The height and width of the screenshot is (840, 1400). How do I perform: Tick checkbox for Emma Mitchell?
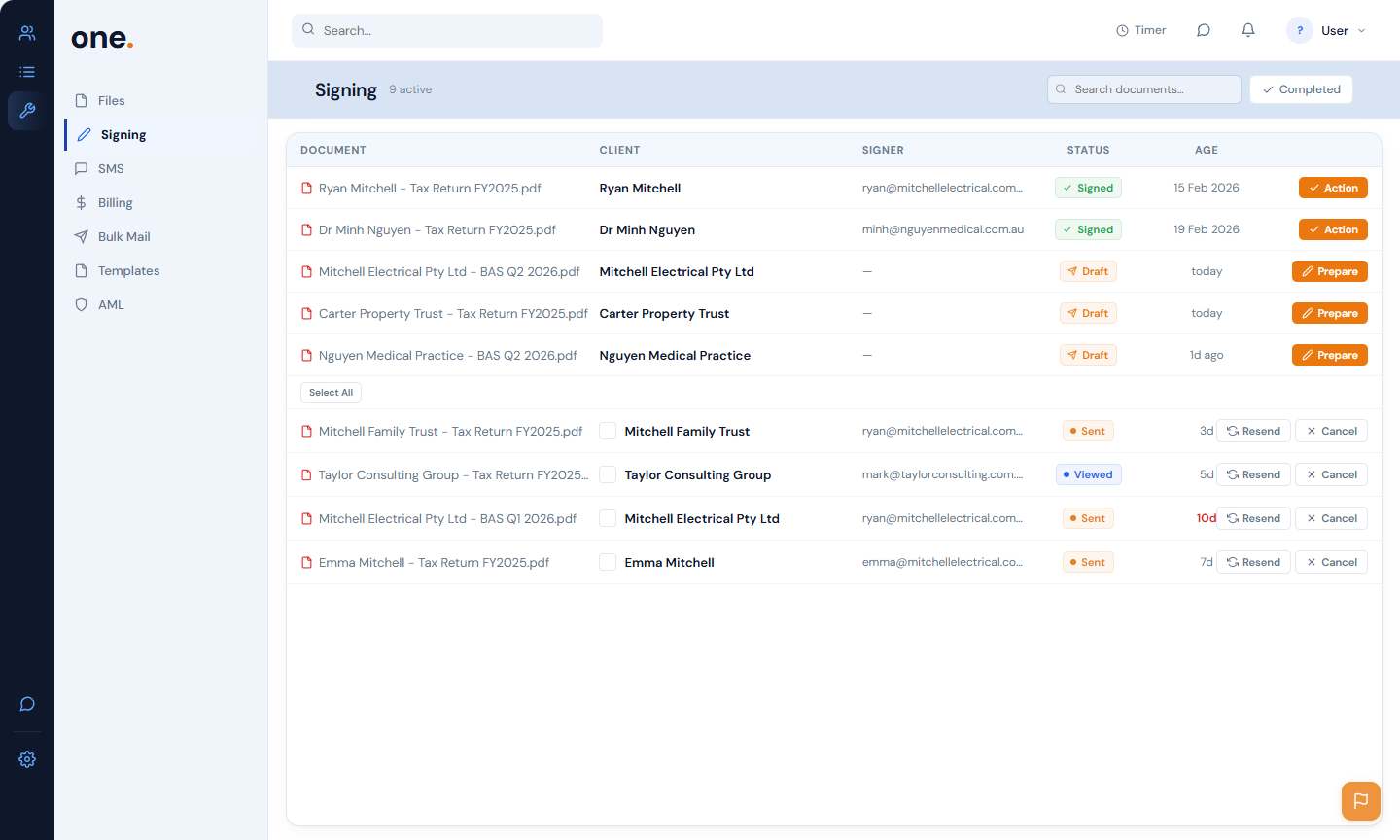coord(608,562)
